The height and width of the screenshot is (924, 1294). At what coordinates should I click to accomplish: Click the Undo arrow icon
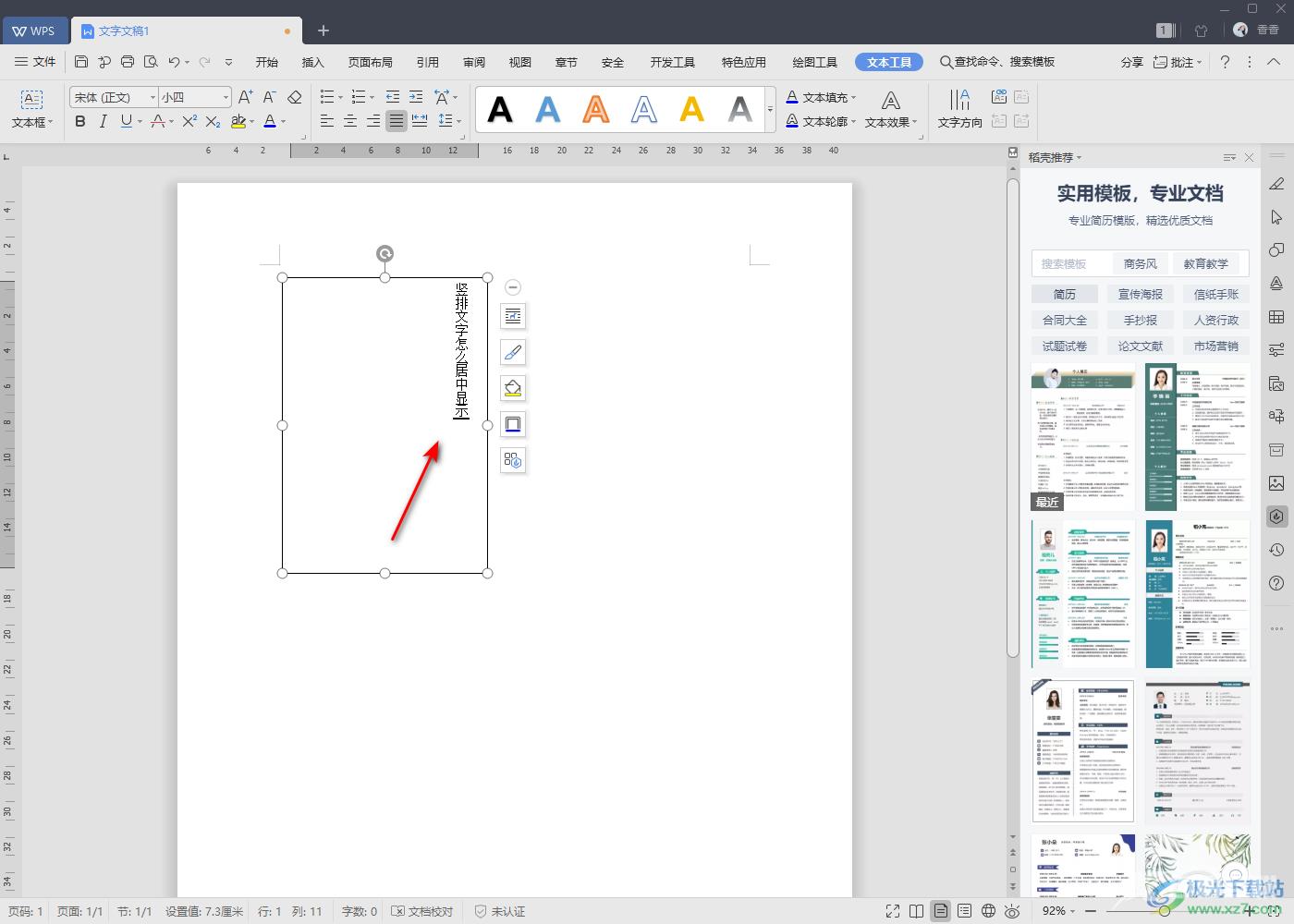(x=174, y=62)
